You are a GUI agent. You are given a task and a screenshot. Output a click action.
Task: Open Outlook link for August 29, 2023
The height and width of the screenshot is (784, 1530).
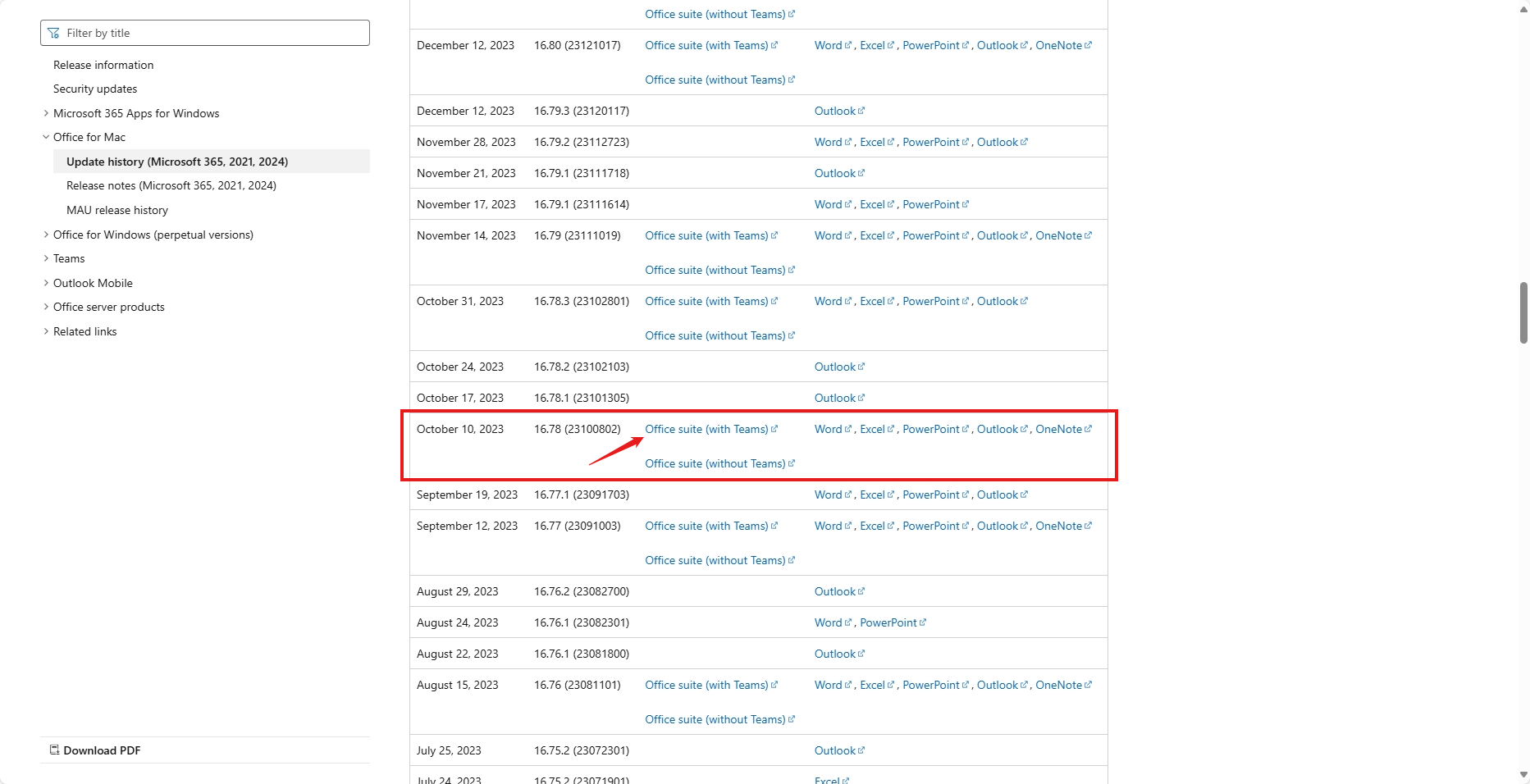(x=839, y=591)
